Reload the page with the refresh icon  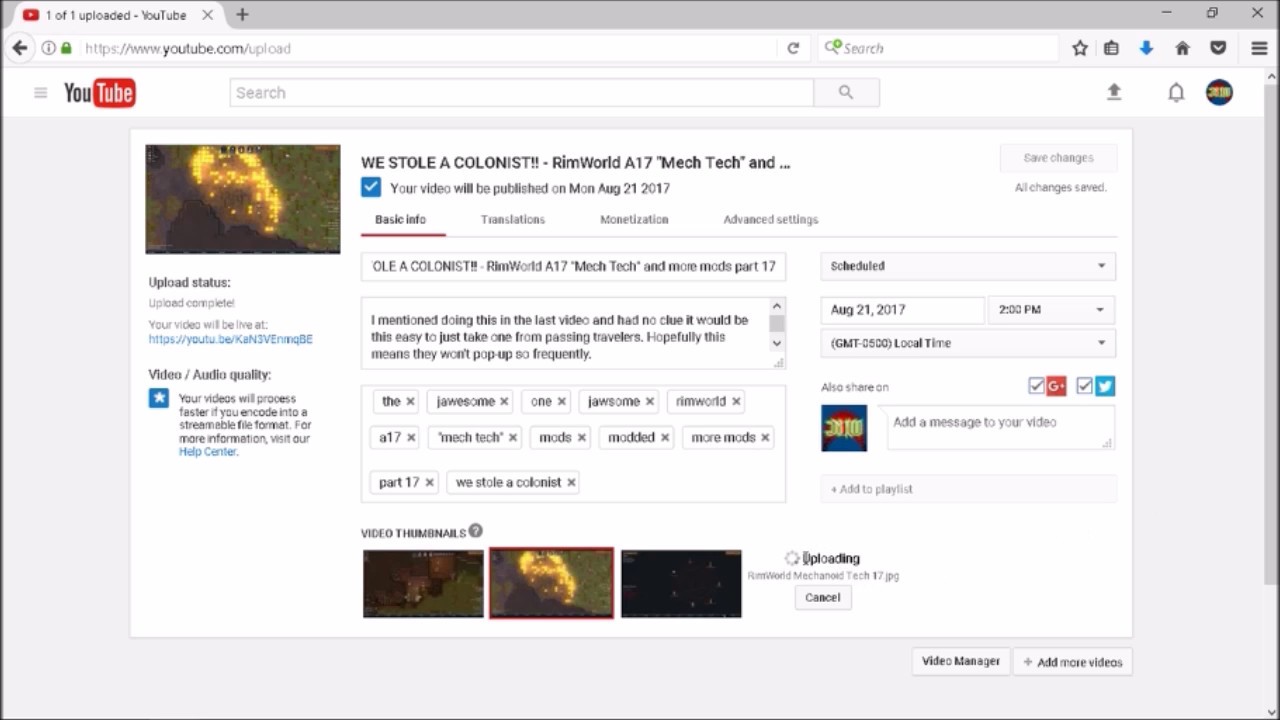(x=793, y=48)
